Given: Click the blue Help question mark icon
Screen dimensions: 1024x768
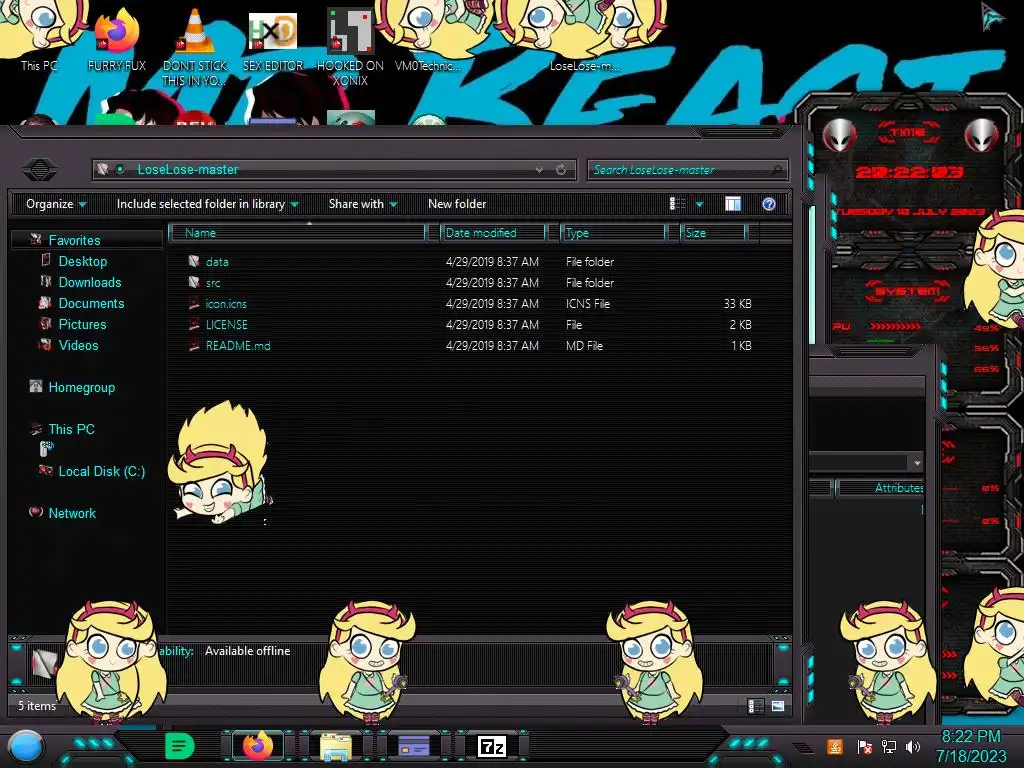Looking at the screenshot, I should pos(769,204).
